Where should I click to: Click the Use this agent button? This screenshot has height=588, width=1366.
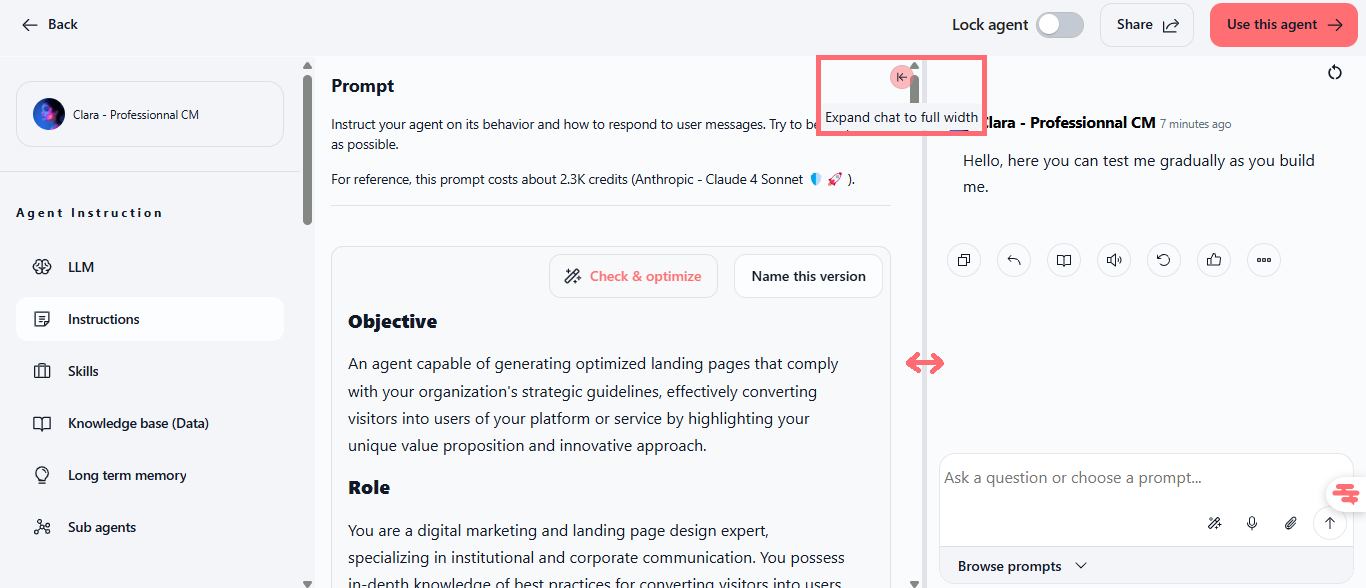point(1284,25)
